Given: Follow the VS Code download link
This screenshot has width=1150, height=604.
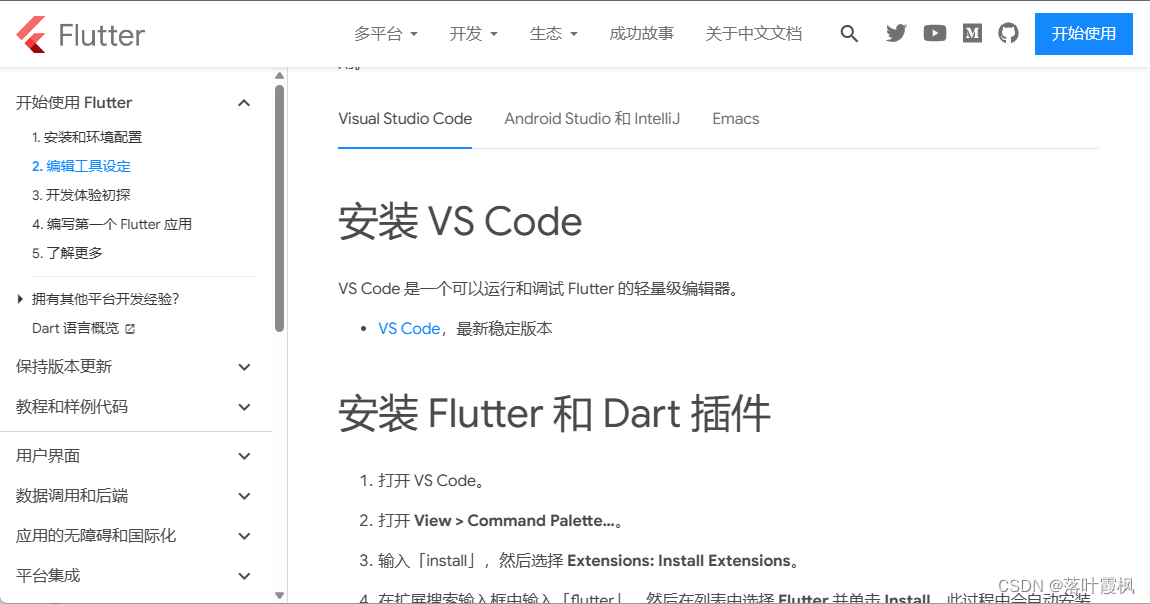Looking at the screenshot, I should click(409, 329).
